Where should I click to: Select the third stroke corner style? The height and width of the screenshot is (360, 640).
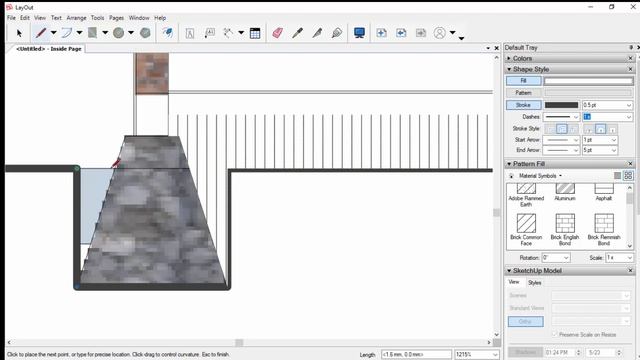573,129
